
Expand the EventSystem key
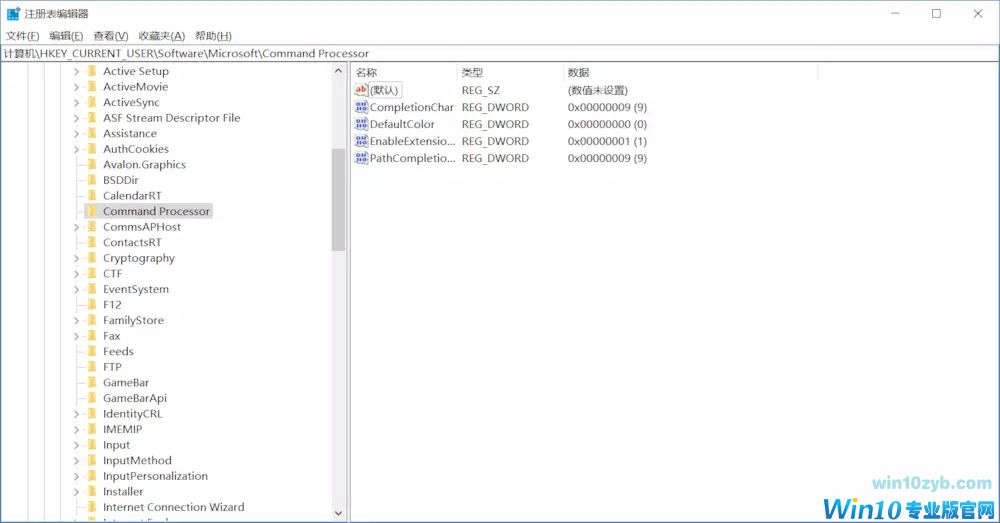coord(77,290)
